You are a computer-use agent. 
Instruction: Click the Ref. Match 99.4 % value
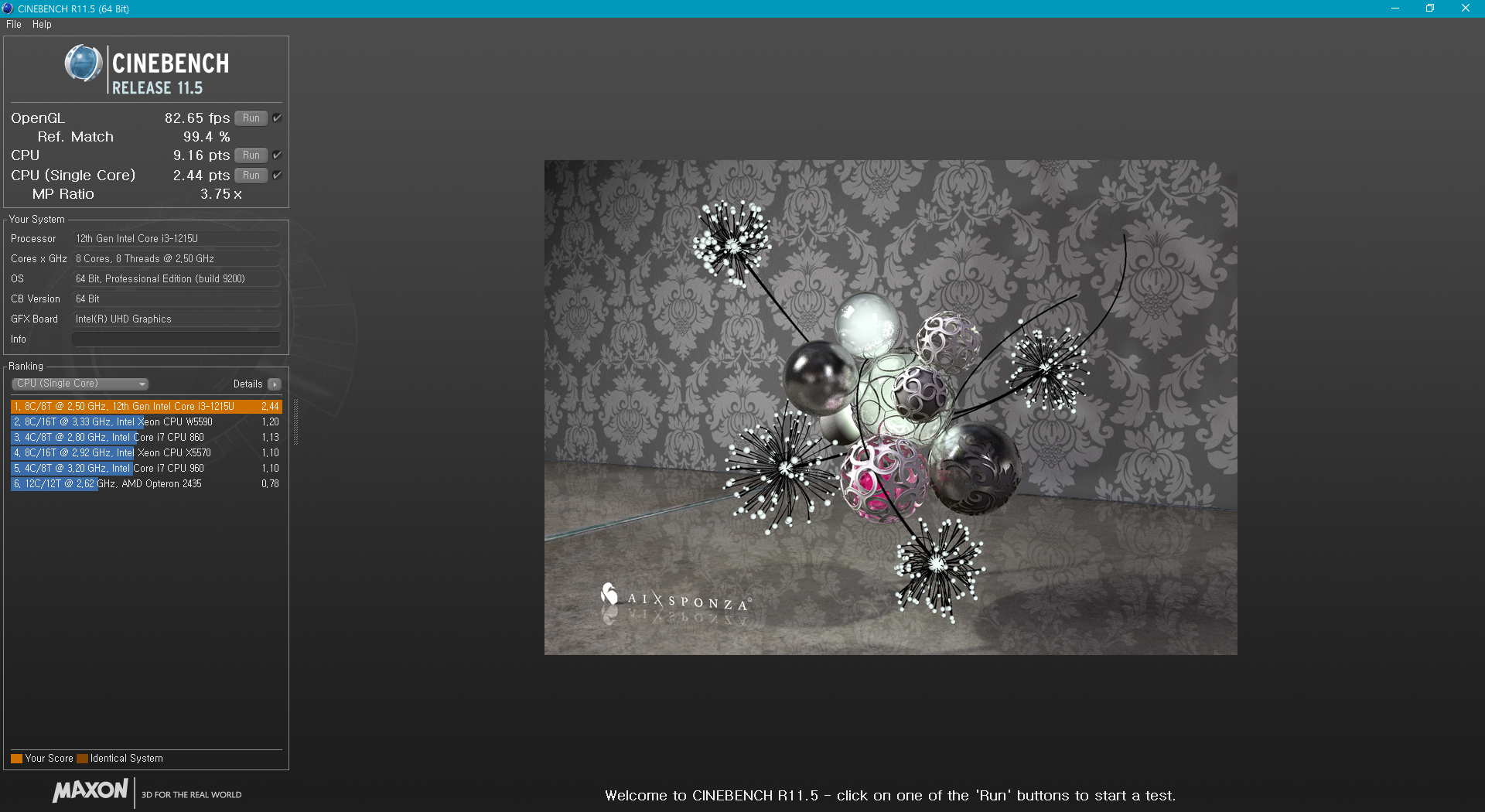207,137
